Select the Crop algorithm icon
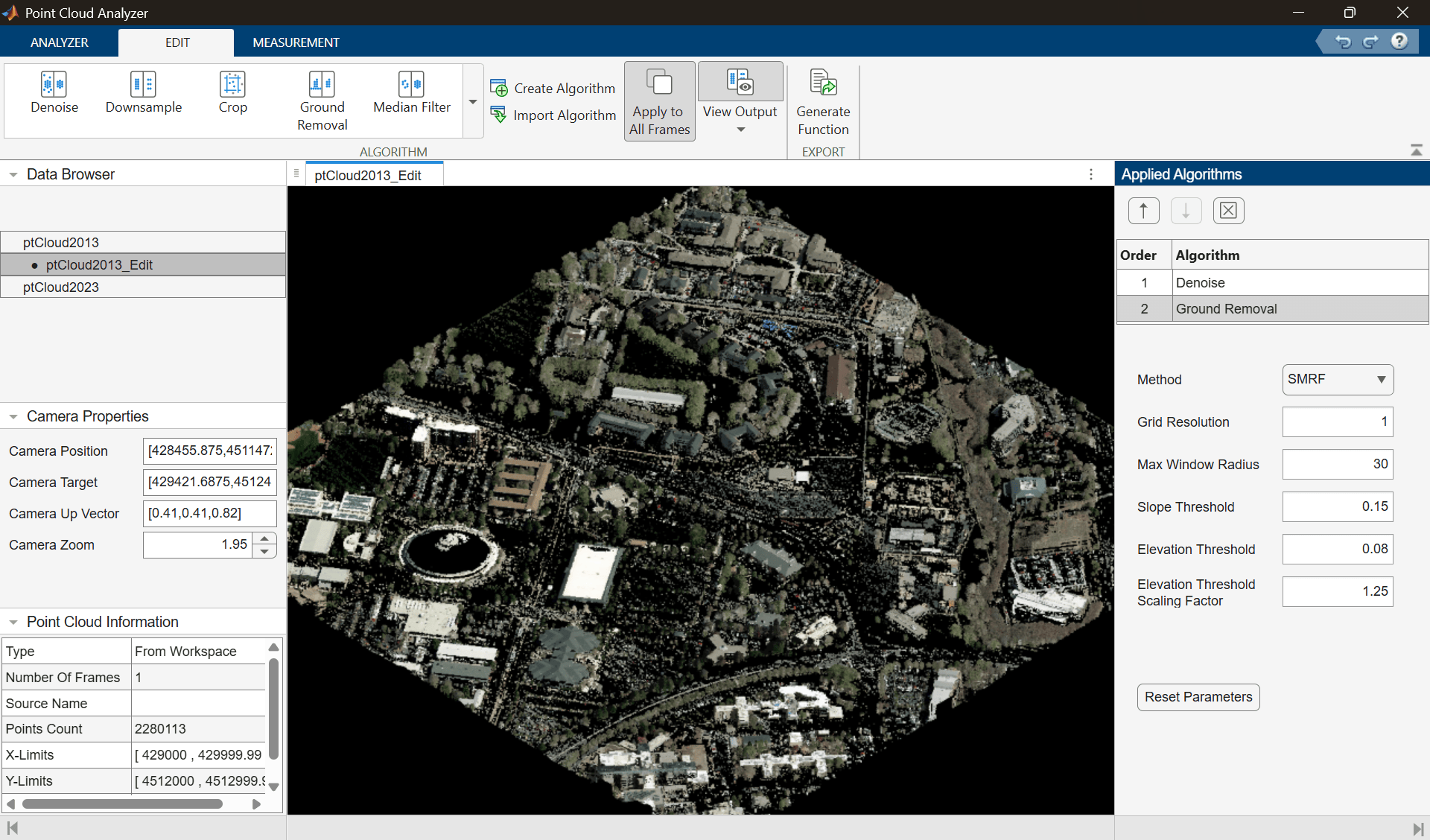This screenshot has height=840, width=1430. (232, 84)
